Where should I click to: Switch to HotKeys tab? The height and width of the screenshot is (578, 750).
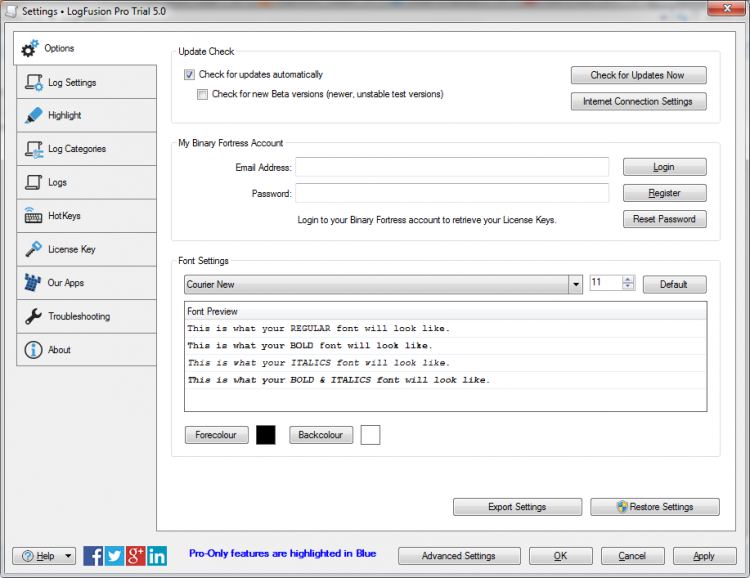pos(87,216)
